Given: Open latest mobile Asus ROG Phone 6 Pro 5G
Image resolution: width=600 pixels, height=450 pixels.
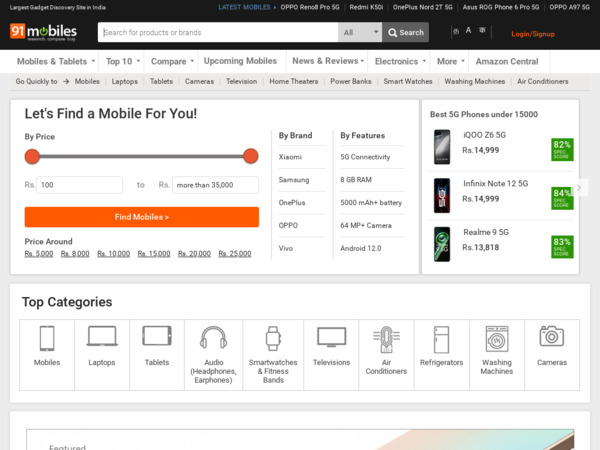Looking at the screenshot, I should coord(501,7).
